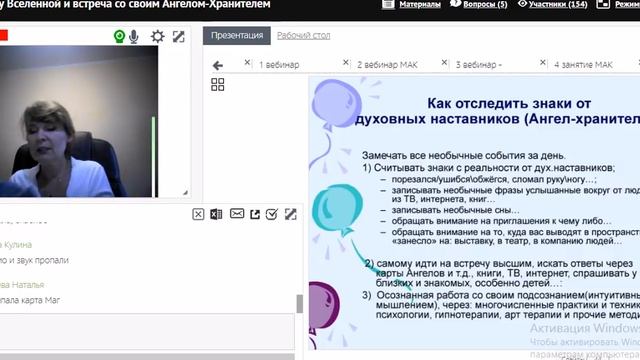Click slide title 'Как отследить знаки от'
The width and height of the screenshot is (640, 360).
click(x=509, y=104)
